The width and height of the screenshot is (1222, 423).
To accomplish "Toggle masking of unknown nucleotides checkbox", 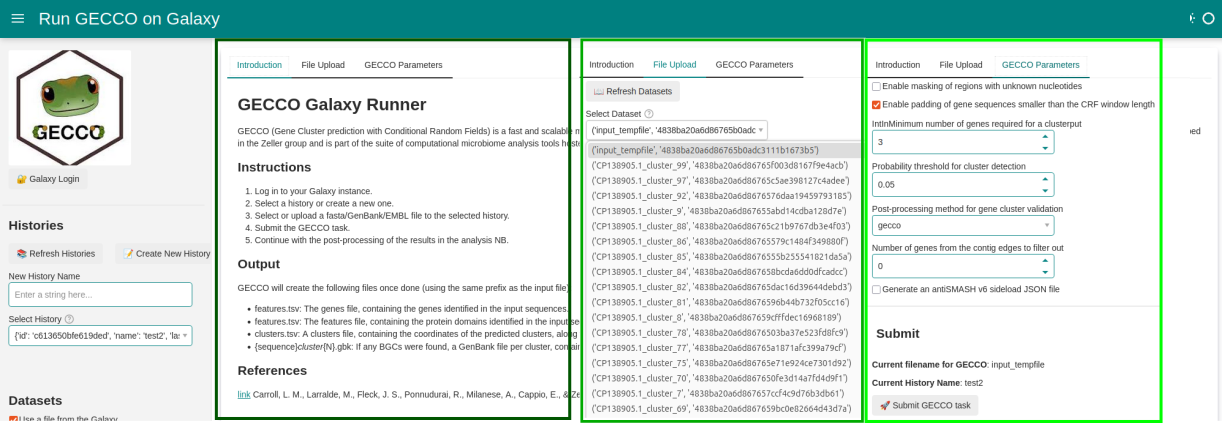I will point(877,86).
